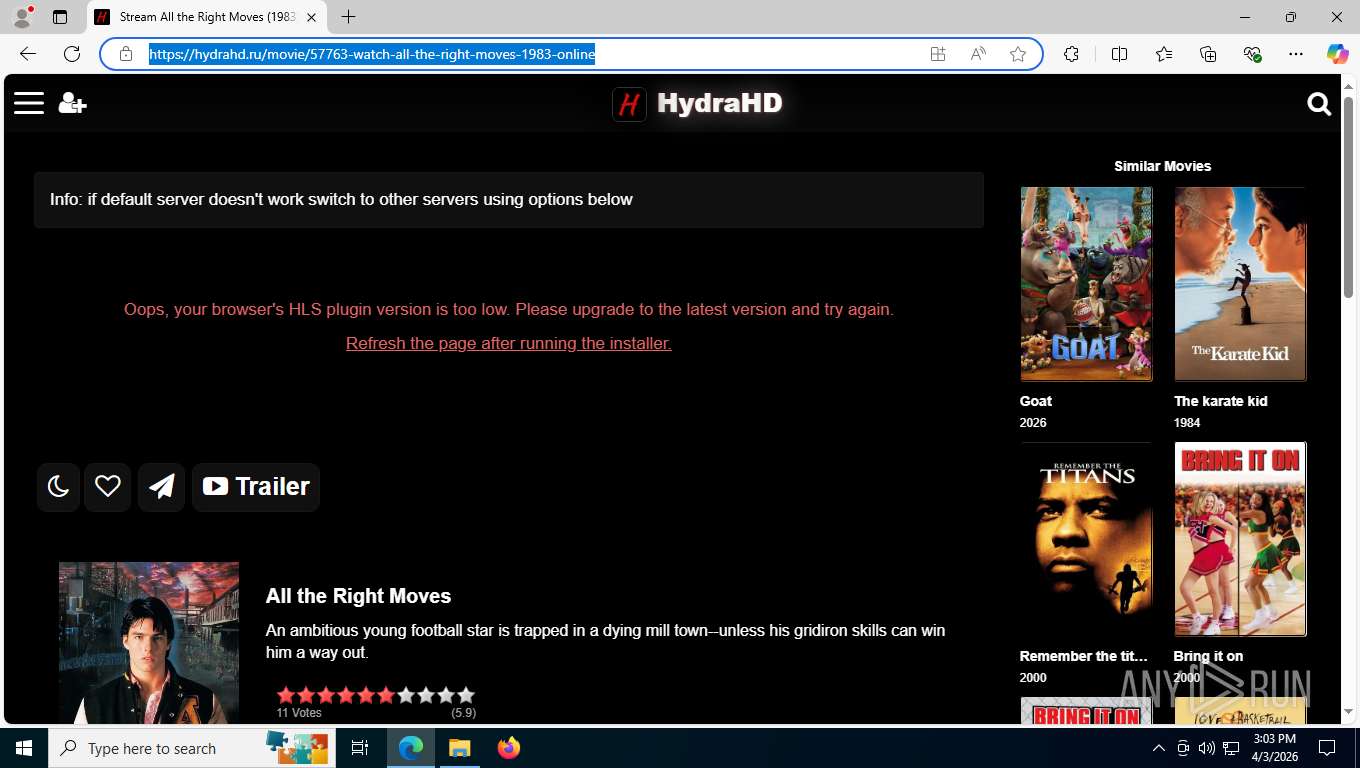Toggle night mode moon button
Viewport: 1360px width, 768px height.
[x=58, y=487]
